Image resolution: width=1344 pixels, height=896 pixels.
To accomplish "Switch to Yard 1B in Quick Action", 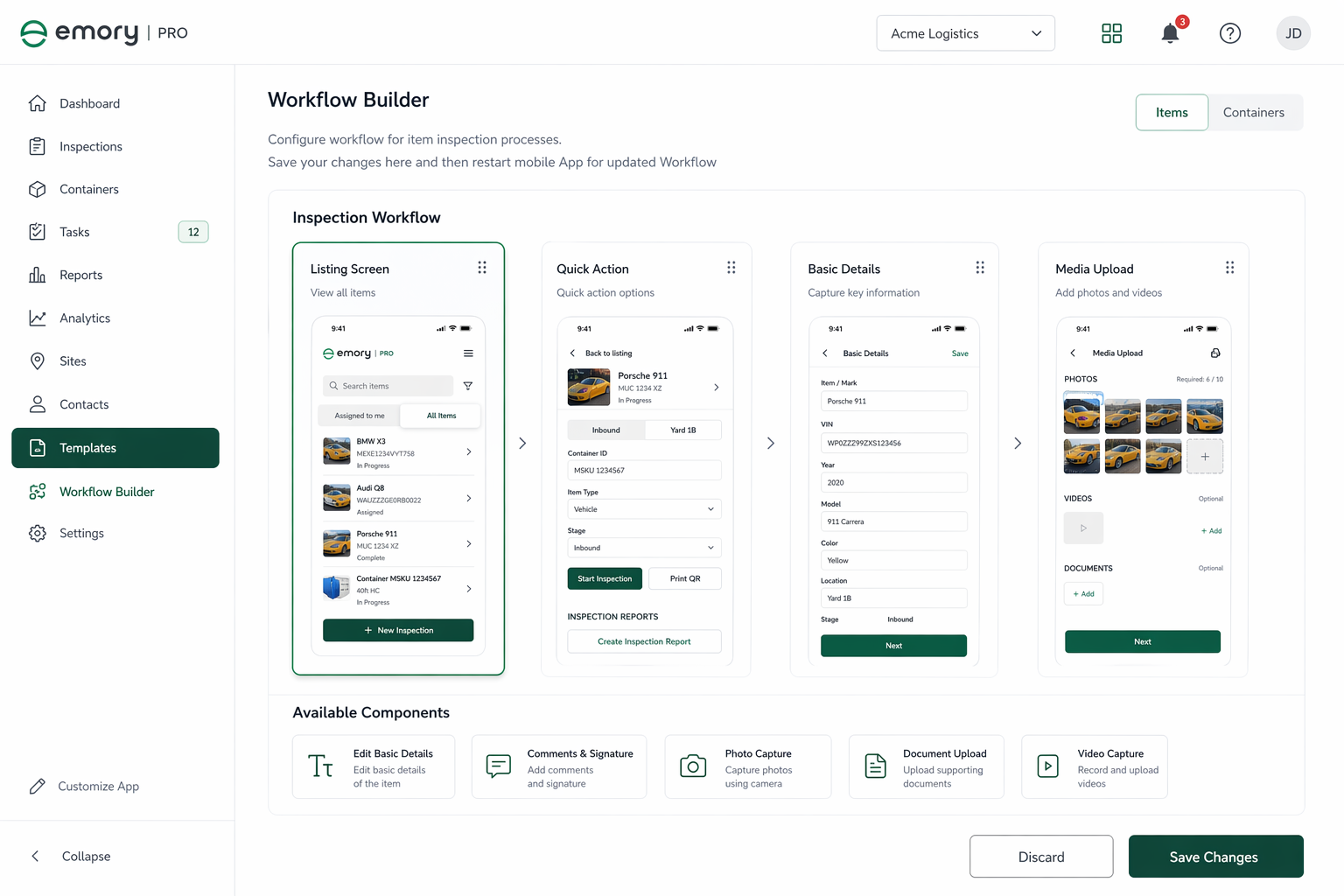I will point(683,430).
